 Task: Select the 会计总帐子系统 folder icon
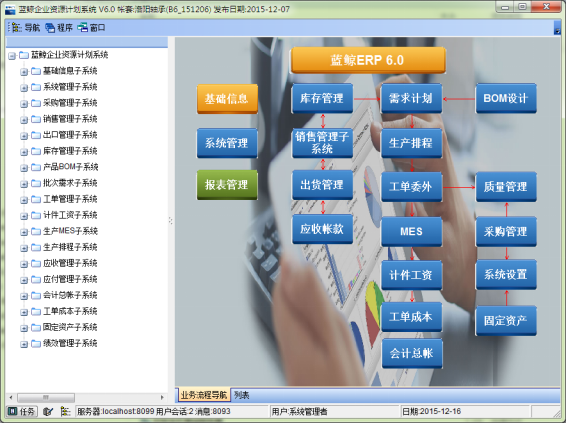point(36,295)
